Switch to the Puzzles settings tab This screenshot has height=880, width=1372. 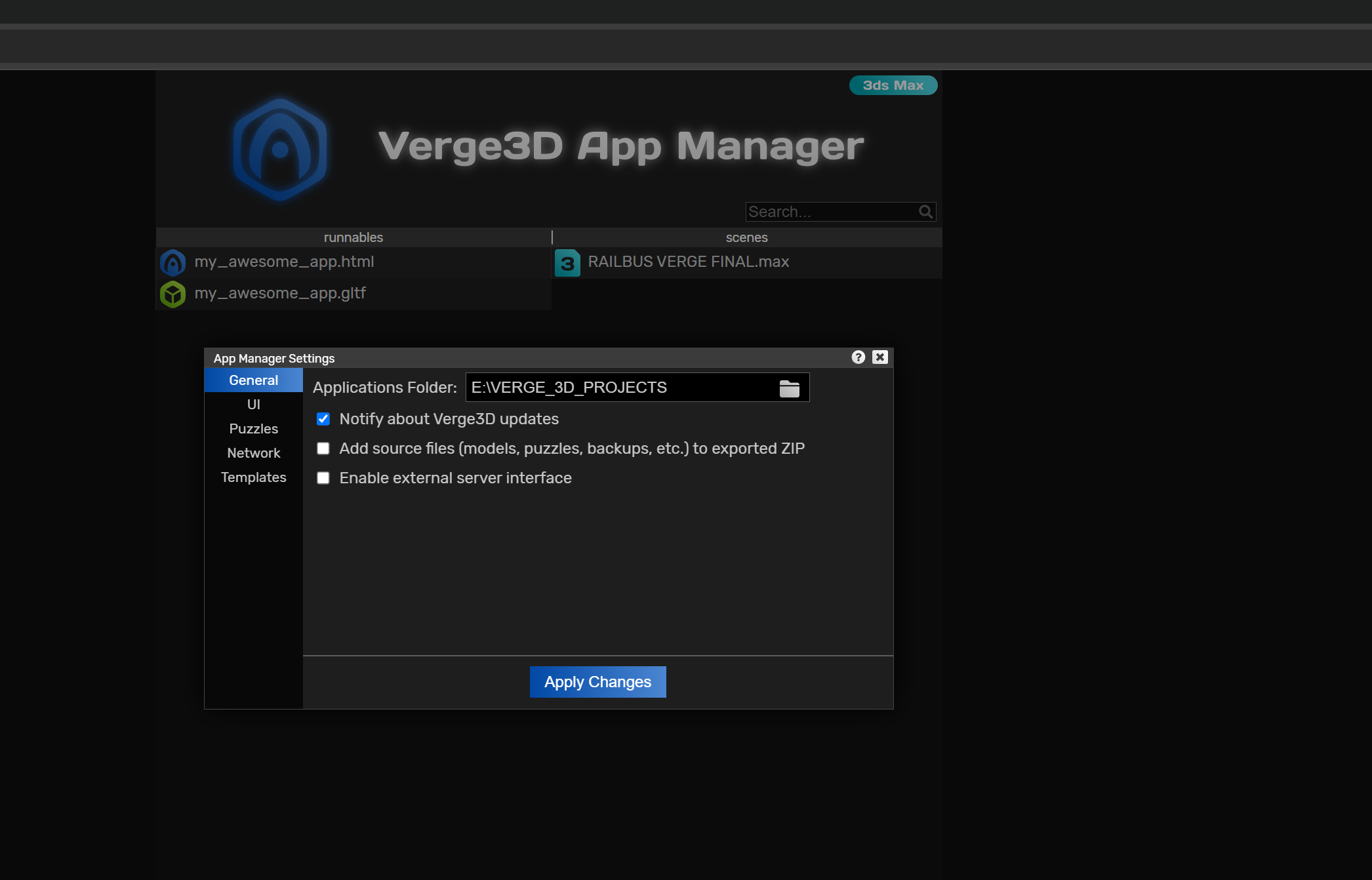click(254, 429)
